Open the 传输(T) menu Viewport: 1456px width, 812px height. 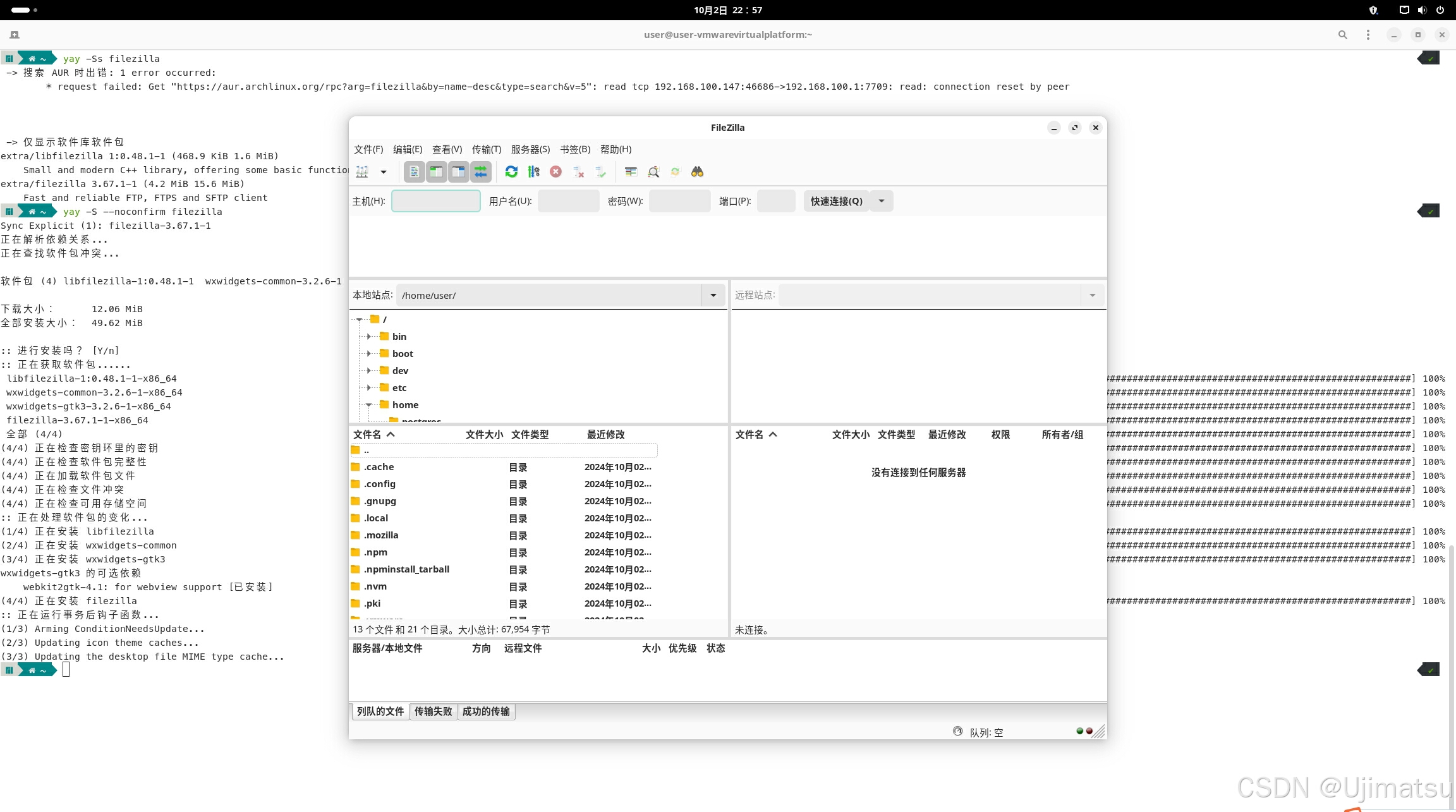[x=486, y=149]
